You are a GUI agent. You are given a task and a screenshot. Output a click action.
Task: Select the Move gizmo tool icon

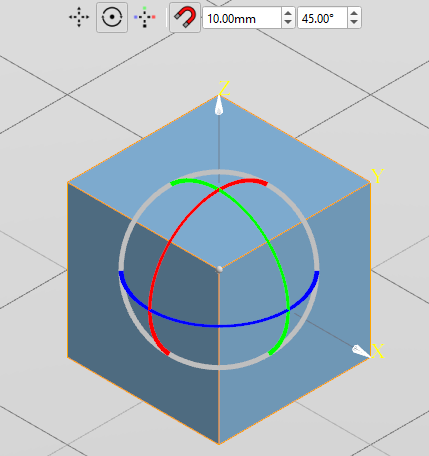[x=79, y=17]
